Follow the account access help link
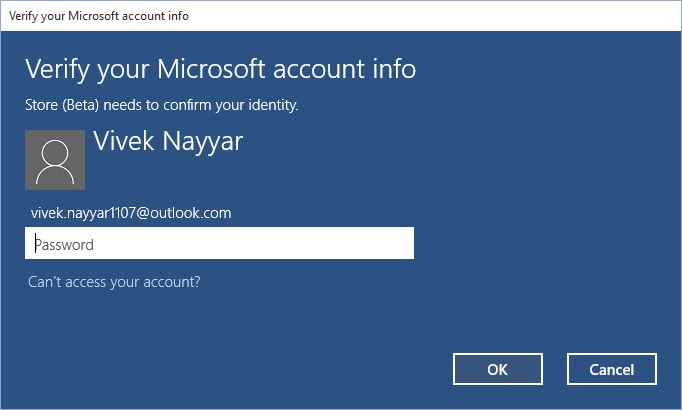The image size is (682, 410). click(114, 282)
